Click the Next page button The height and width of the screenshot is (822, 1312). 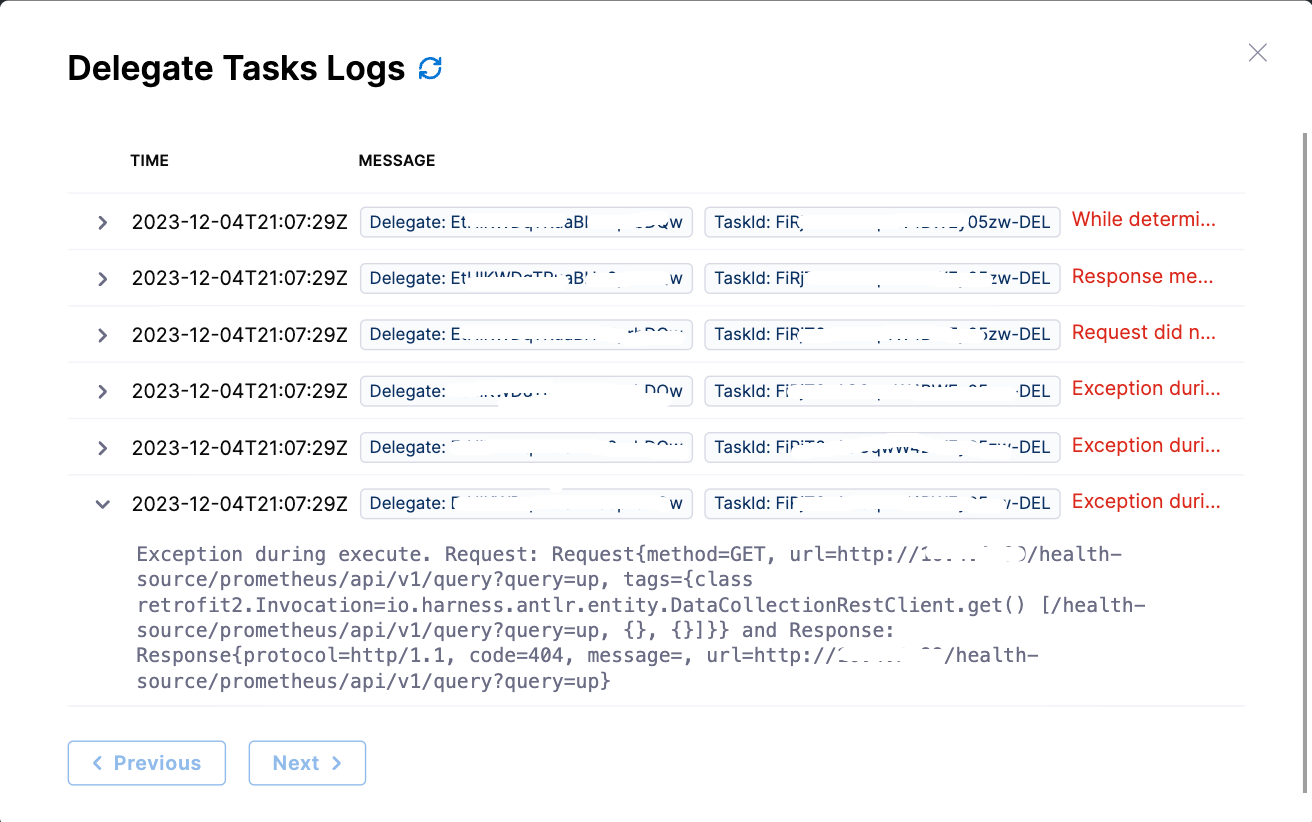pyautogui.click(x=307, y=763)
